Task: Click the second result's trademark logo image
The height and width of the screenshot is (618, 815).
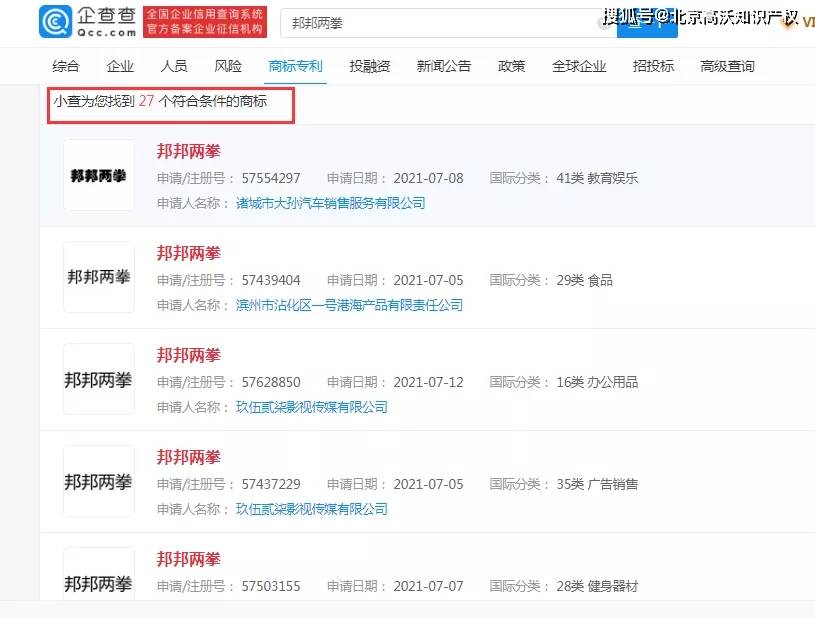Action: pos(98,278)
